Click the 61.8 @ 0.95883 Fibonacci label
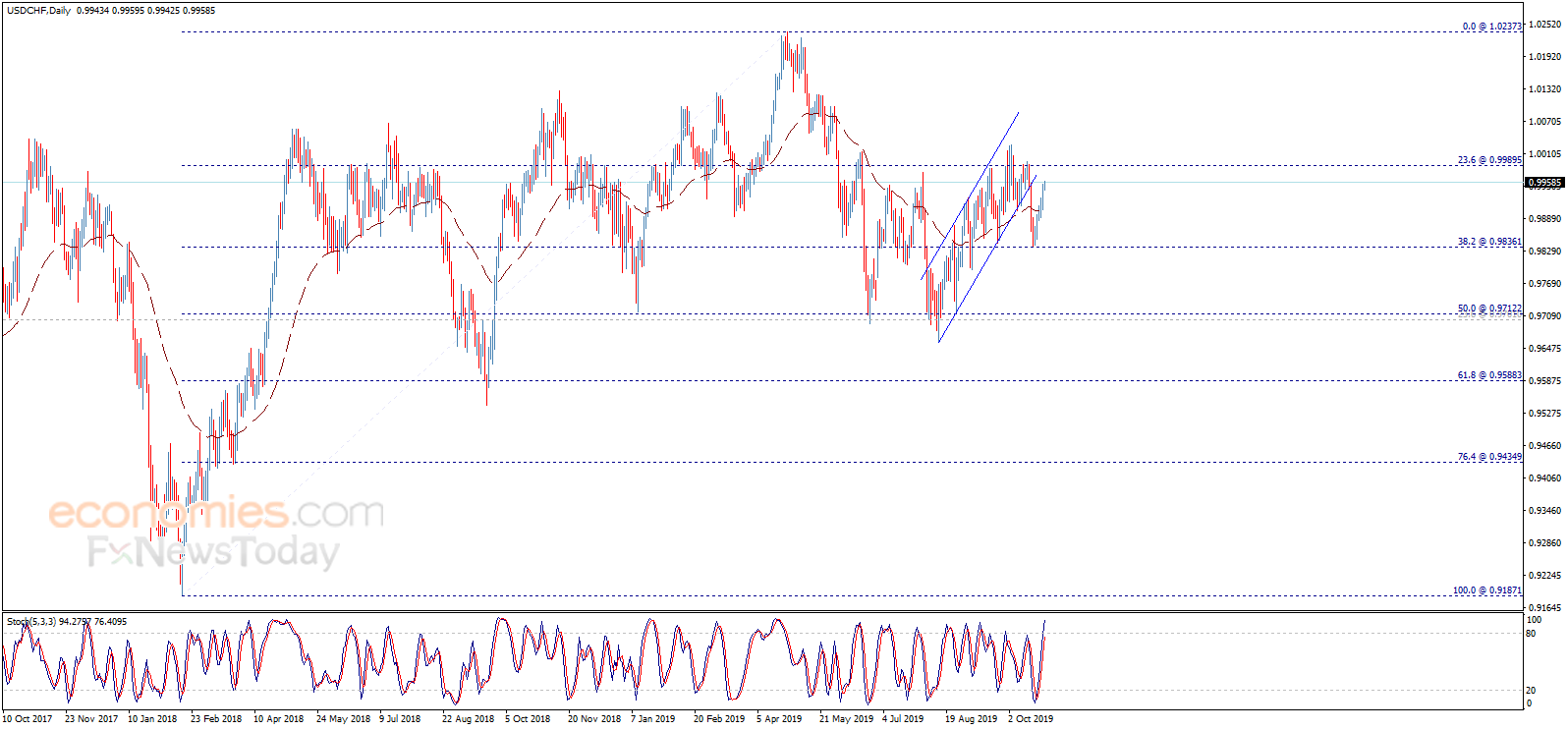1568x730 pixels. [x=1489, y=375]
